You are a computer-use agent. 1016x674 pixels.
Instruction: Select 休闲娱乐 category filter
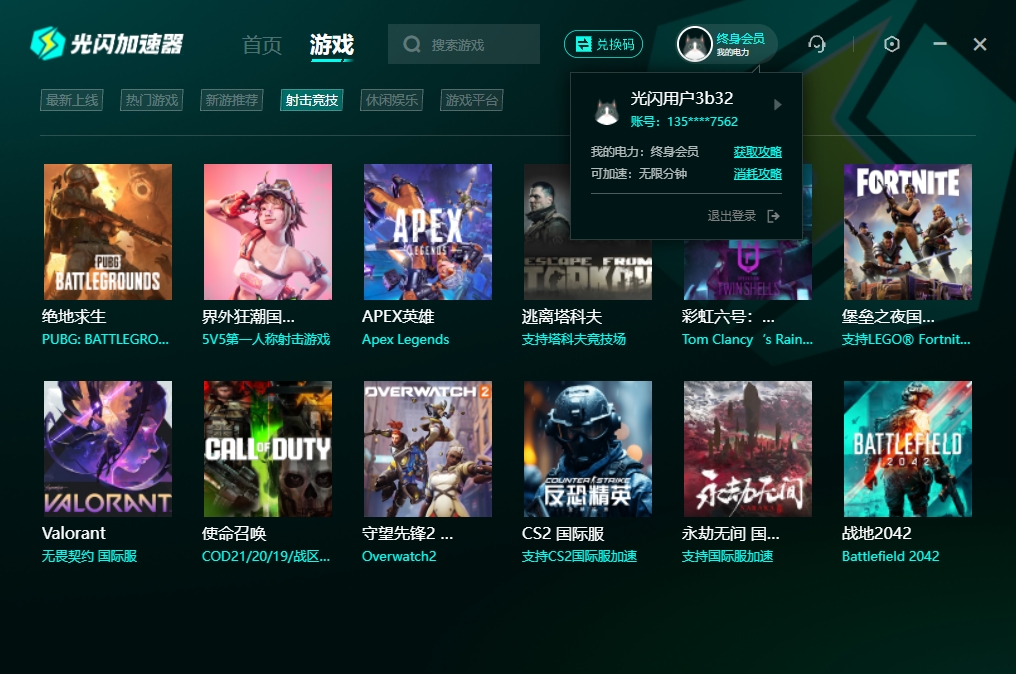pyautogui.click(x=392, y=100)
